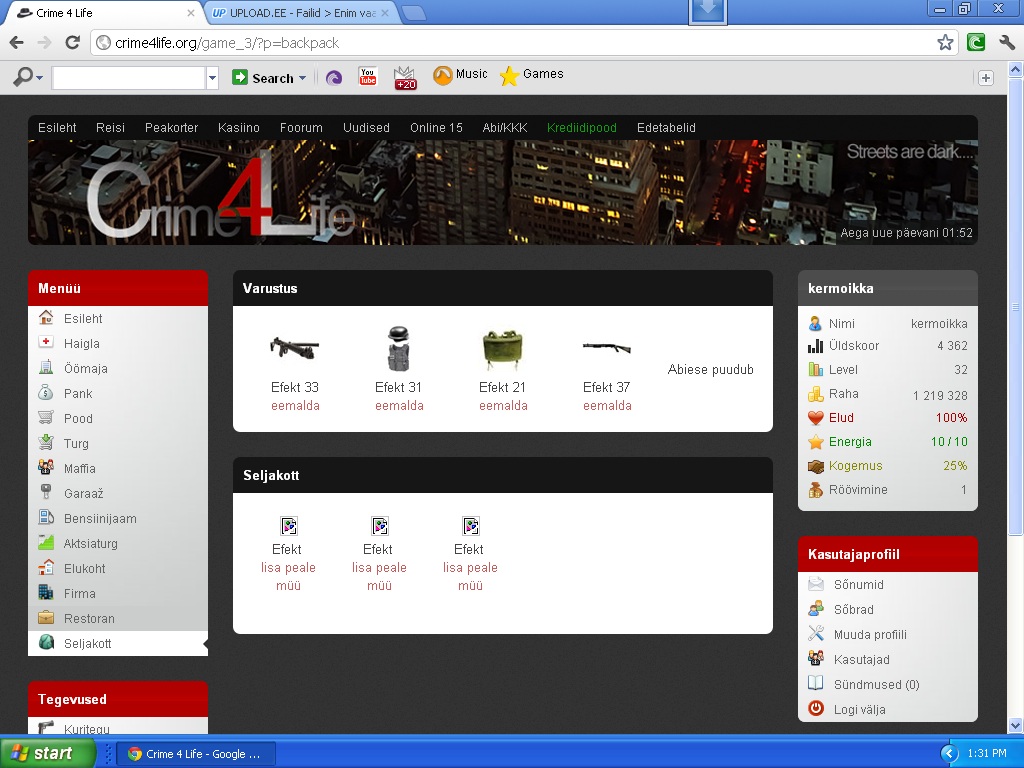Click the green Search toolbar button
Viewport: 1024px width, 768px height.
263,78
